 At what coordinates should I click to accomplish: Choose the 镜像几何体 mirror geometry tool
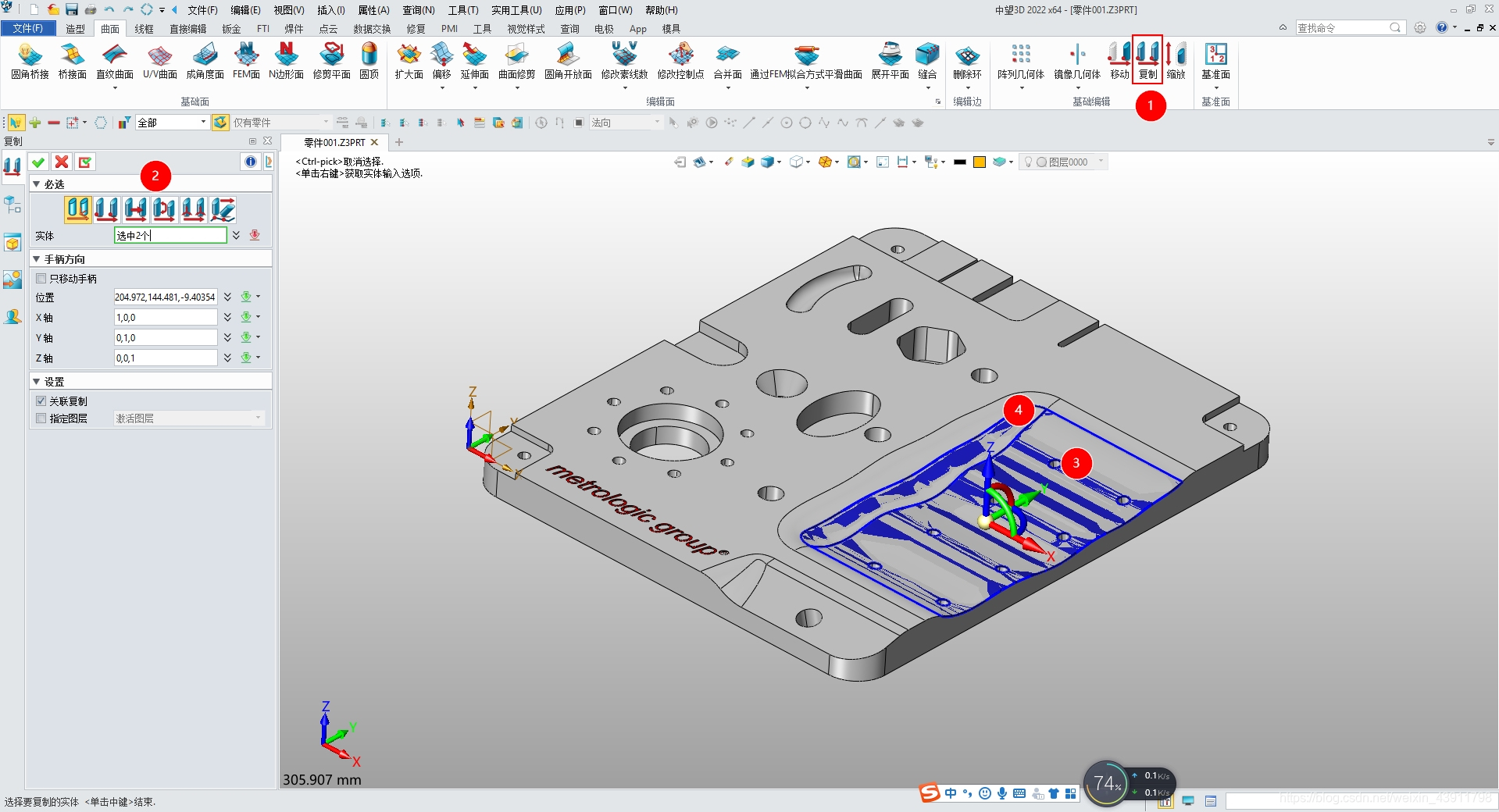click(x=1076, y=61)
